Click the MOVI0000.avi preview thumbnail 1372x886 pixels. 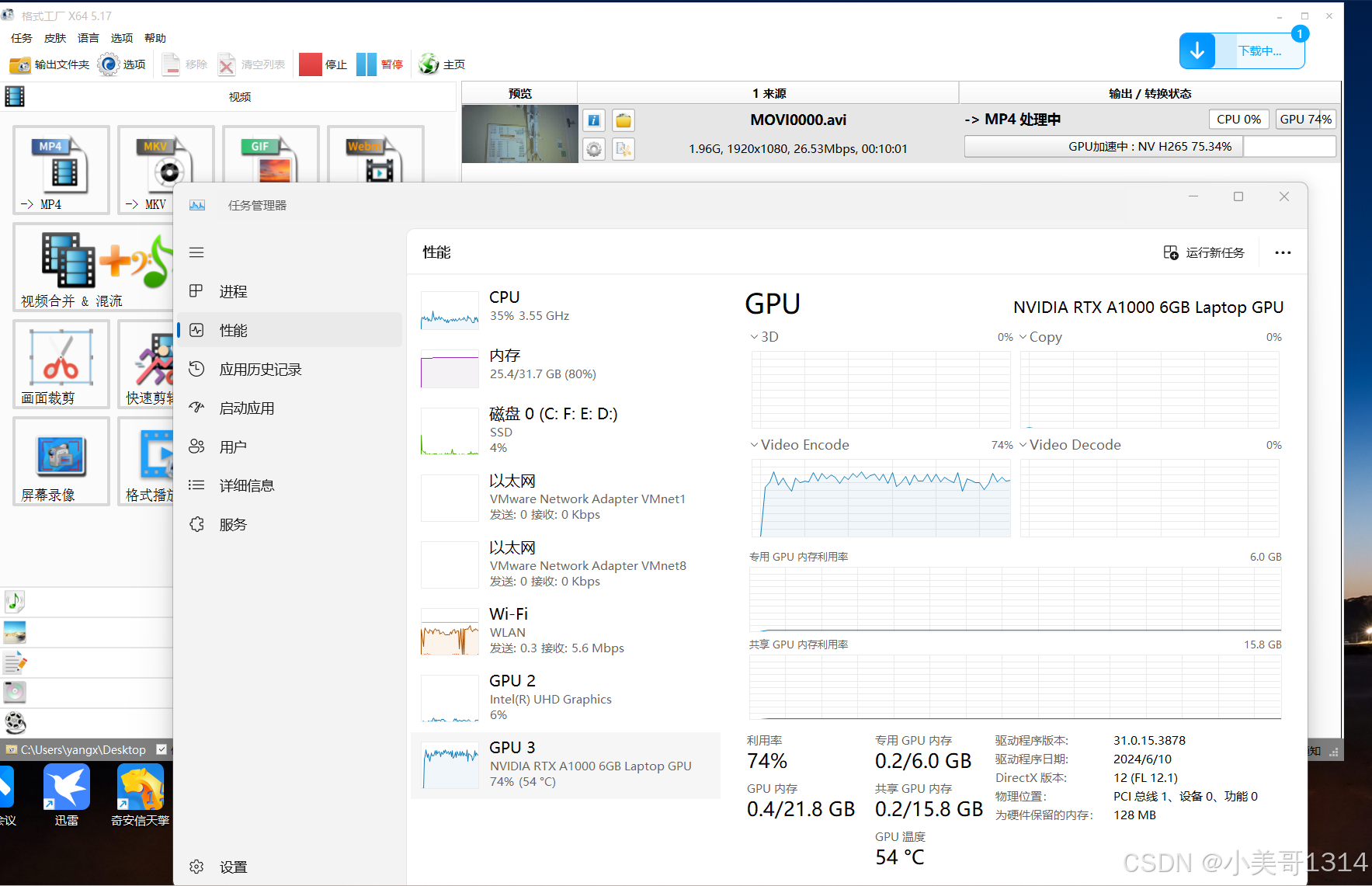[x=520, y=134]
